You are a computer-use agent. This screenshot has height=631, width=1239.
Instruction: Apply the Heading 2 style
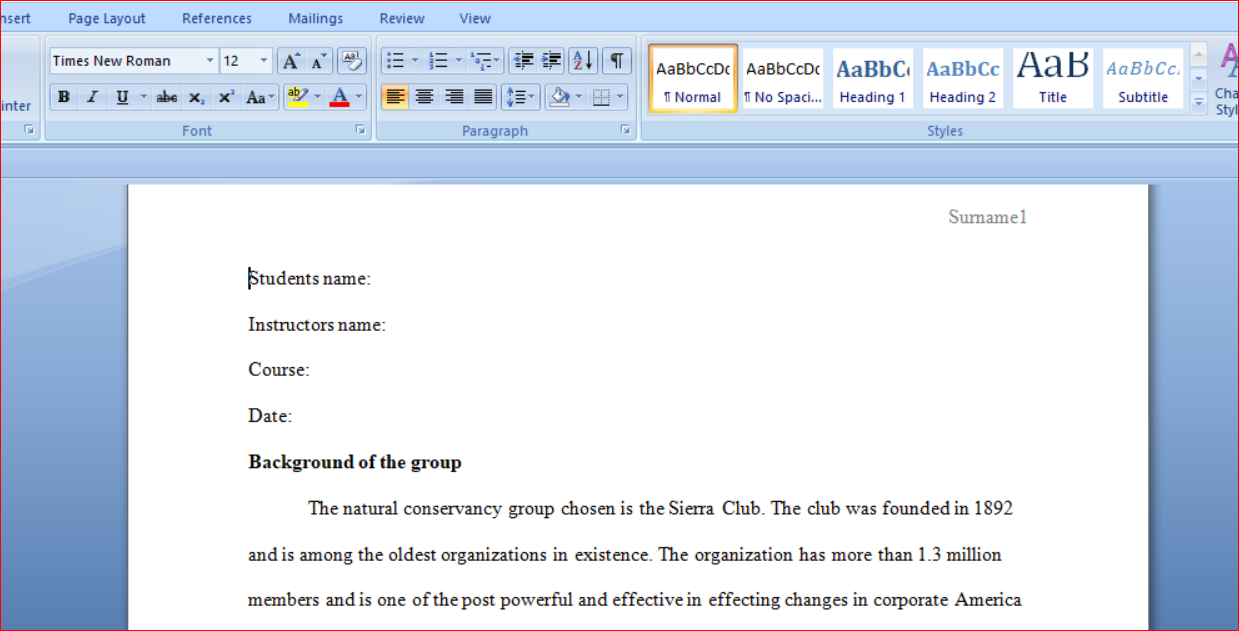tap(962, 78)
